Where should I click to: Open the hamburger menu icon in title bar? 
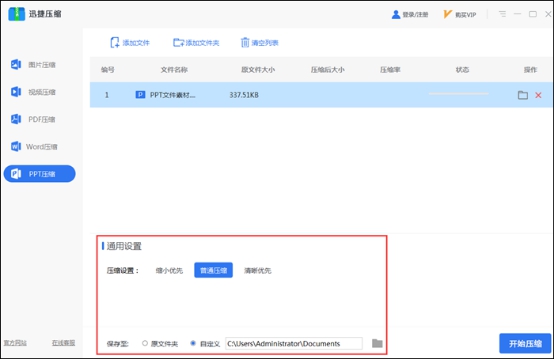(502, 14)
